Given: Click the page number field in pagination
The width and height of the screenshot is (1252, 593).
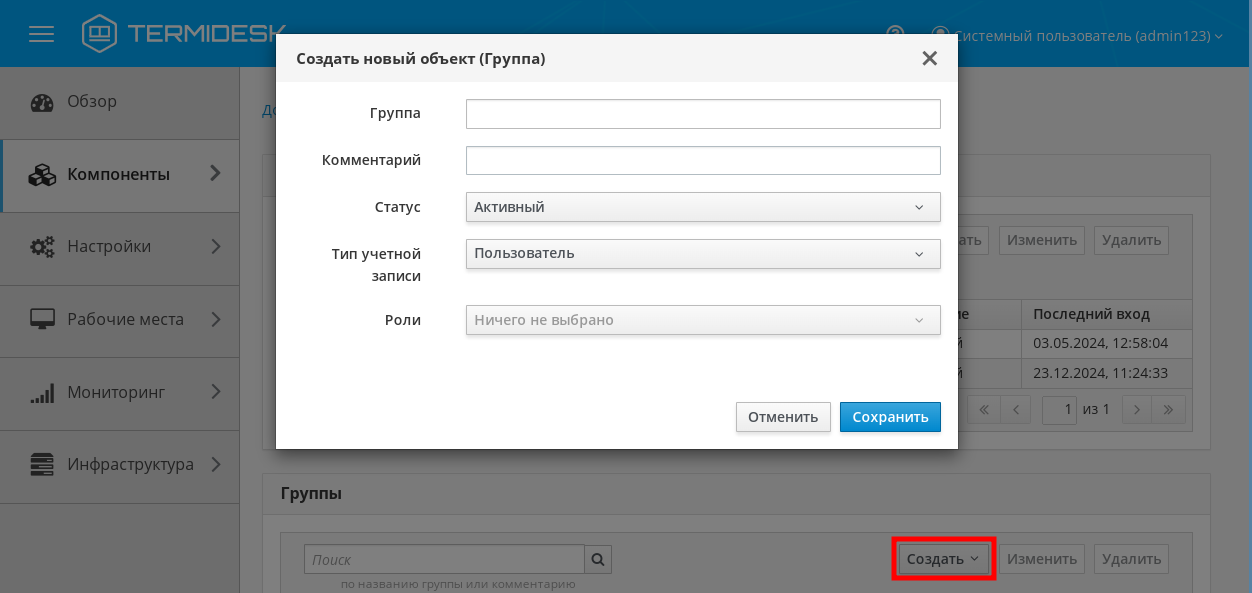Looking at the screenshot, I should coord(1059,409).
